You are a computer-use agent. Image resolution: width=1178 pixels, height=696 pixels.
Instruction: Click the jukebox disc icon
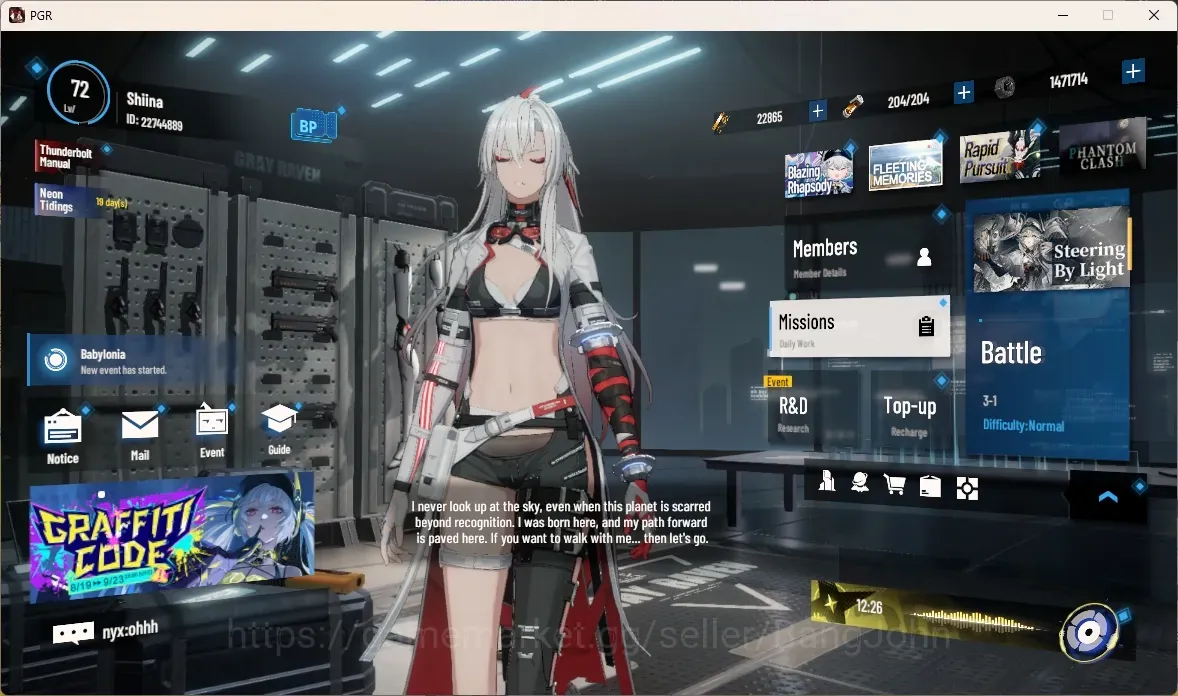click(x=1088, y=633)
